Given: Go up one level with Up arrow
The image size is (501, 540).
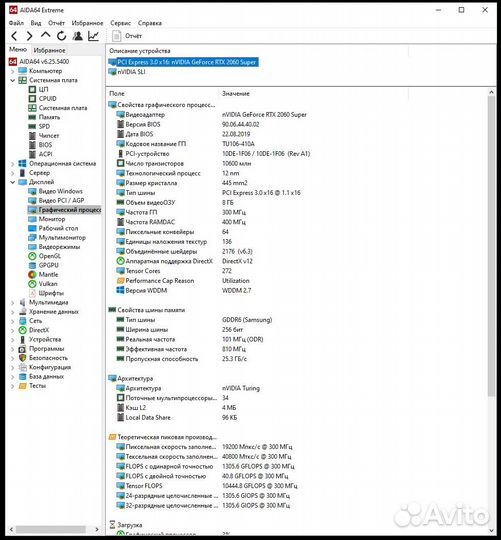Looking at the screenshot, I should (x=45, y=35).
